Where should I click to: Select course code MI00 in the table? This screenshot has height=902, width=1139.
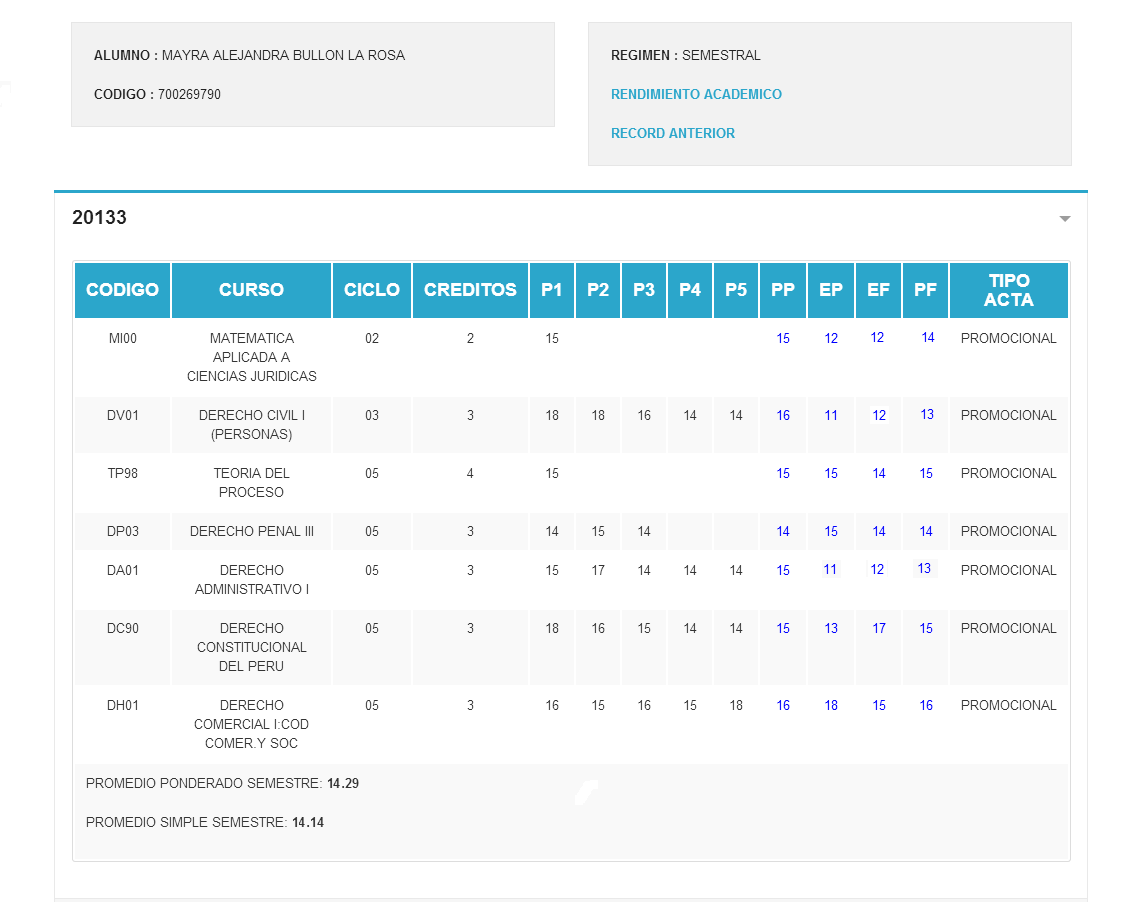(x=122, y=338)
